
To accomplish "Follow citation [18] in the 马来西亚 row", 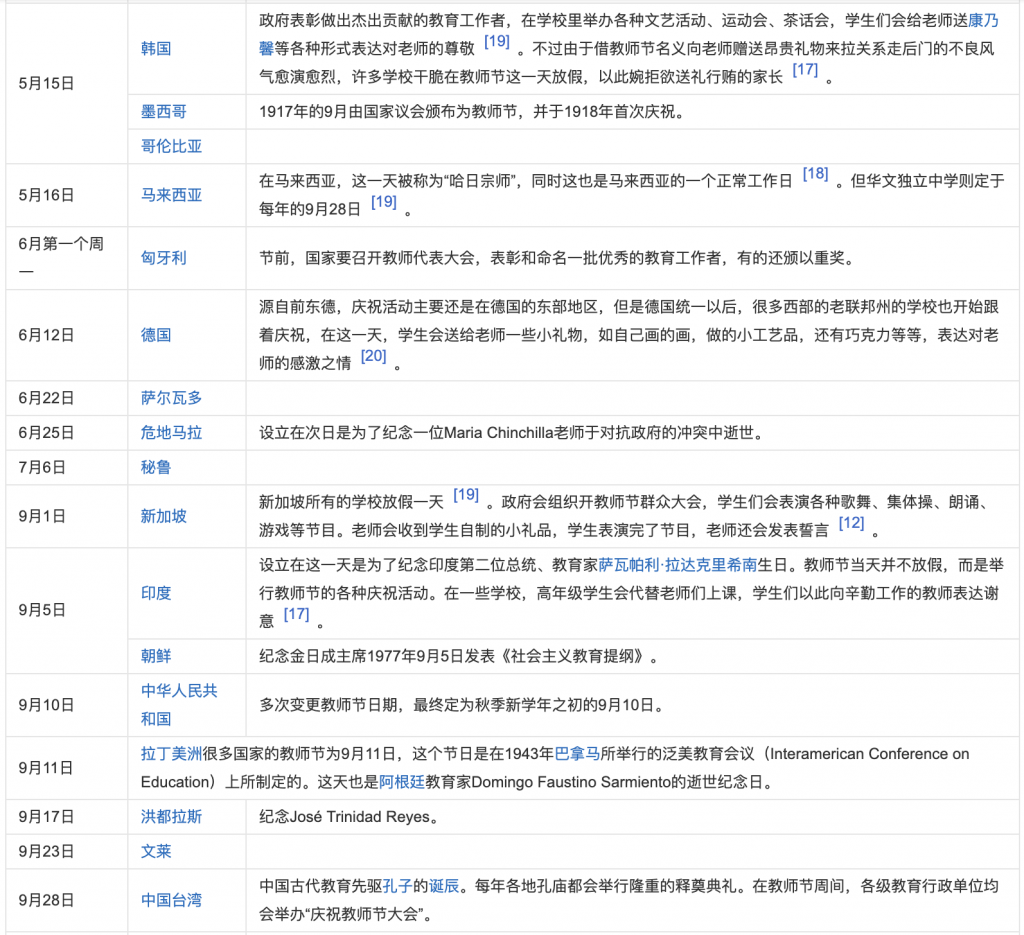I will [x=815, y=174].
